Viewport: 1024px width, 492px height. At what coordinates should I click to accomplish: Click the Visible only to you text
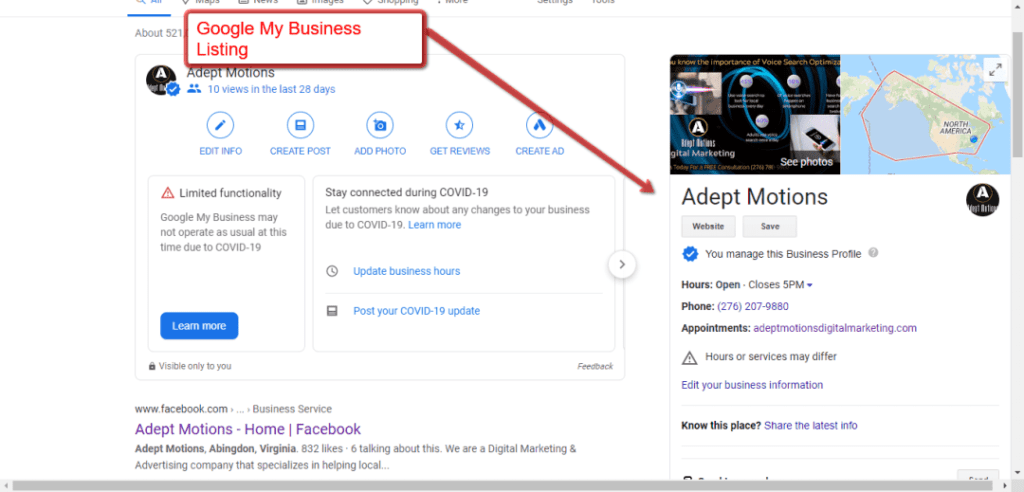click(x=195, y=366)
